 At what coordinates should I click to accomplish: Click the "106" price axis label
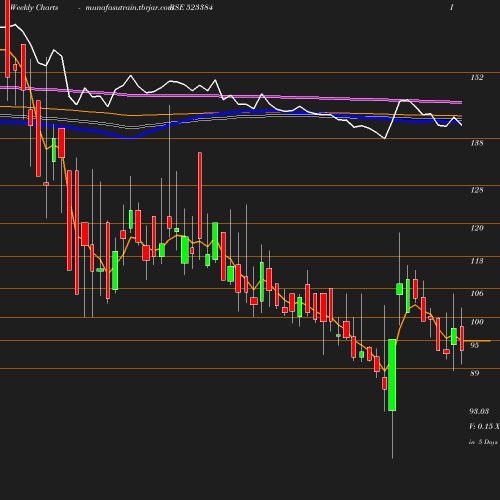click(x=477, y=293)
